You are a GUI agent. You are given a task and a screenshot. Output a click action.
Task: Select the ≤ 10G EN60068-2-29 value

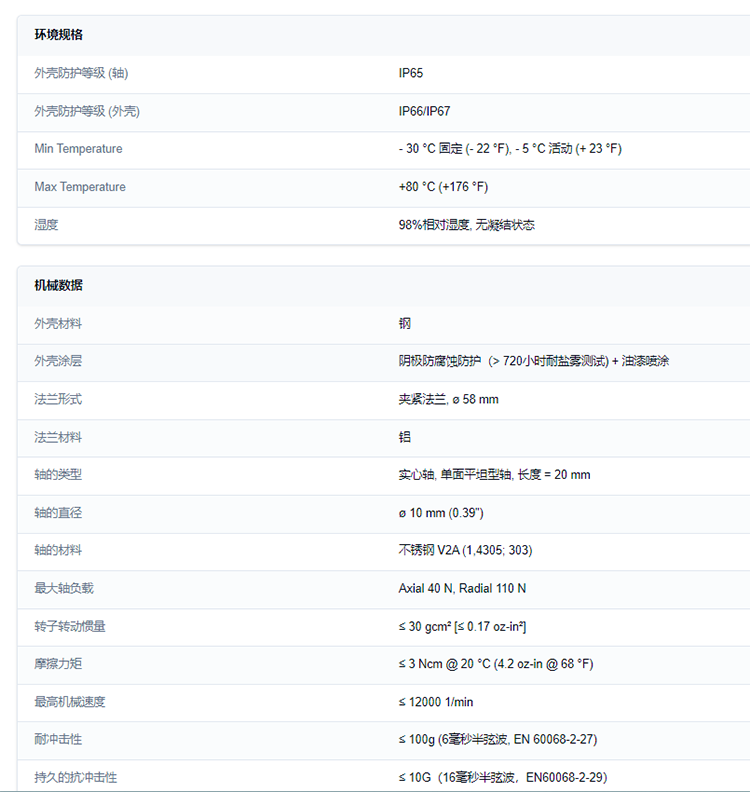(503, 777)
